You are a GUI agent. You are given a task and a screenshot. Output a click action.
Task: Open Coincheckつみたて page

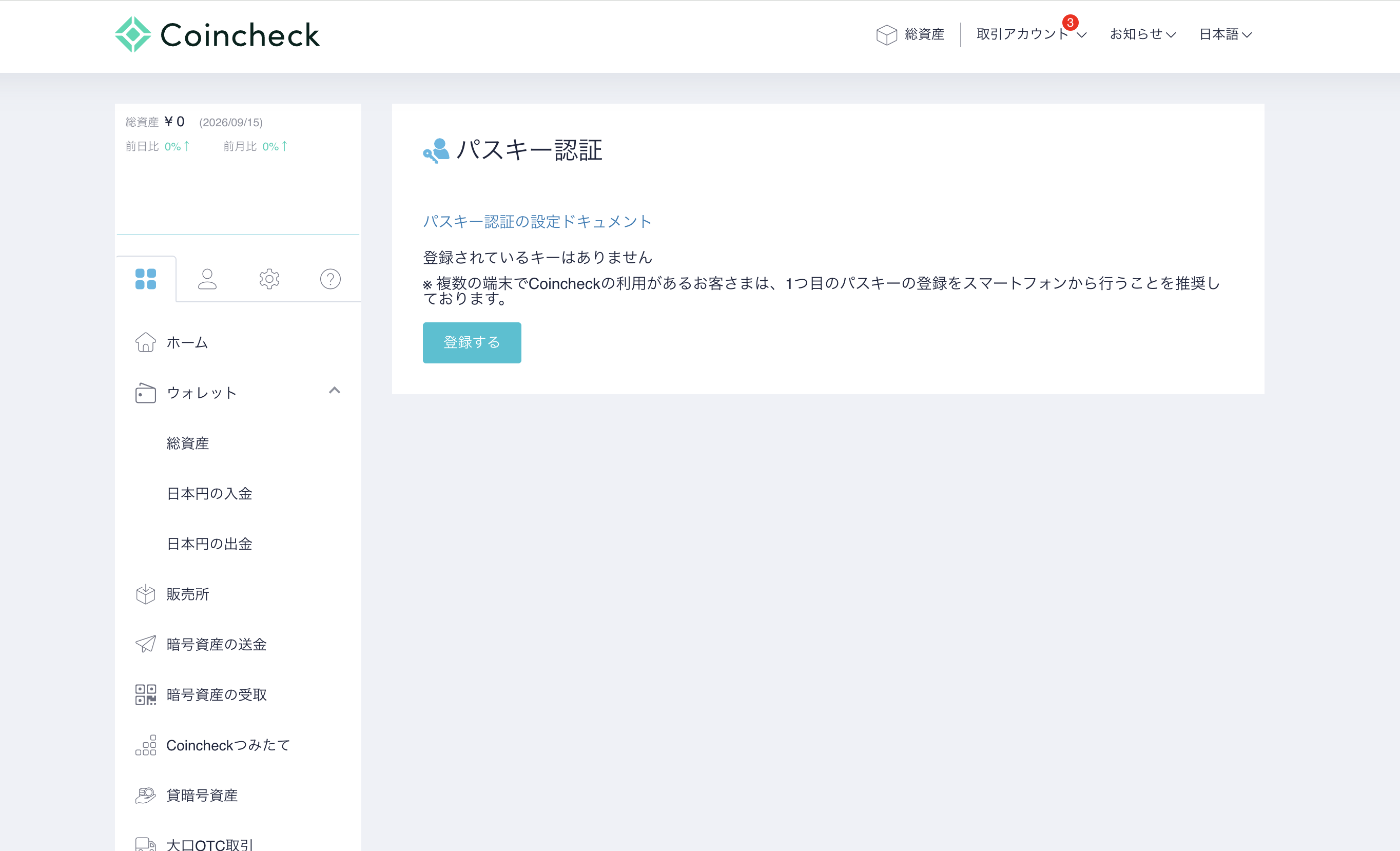pyautogui.click(x=228, y=745)
